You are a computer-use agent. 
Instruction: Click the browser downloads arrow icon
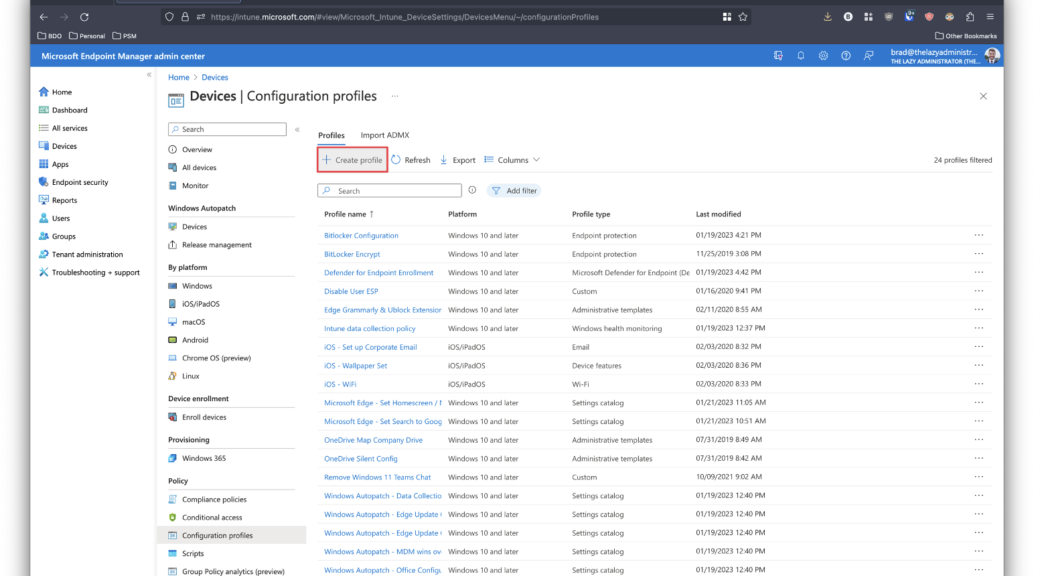click(827, 17)
